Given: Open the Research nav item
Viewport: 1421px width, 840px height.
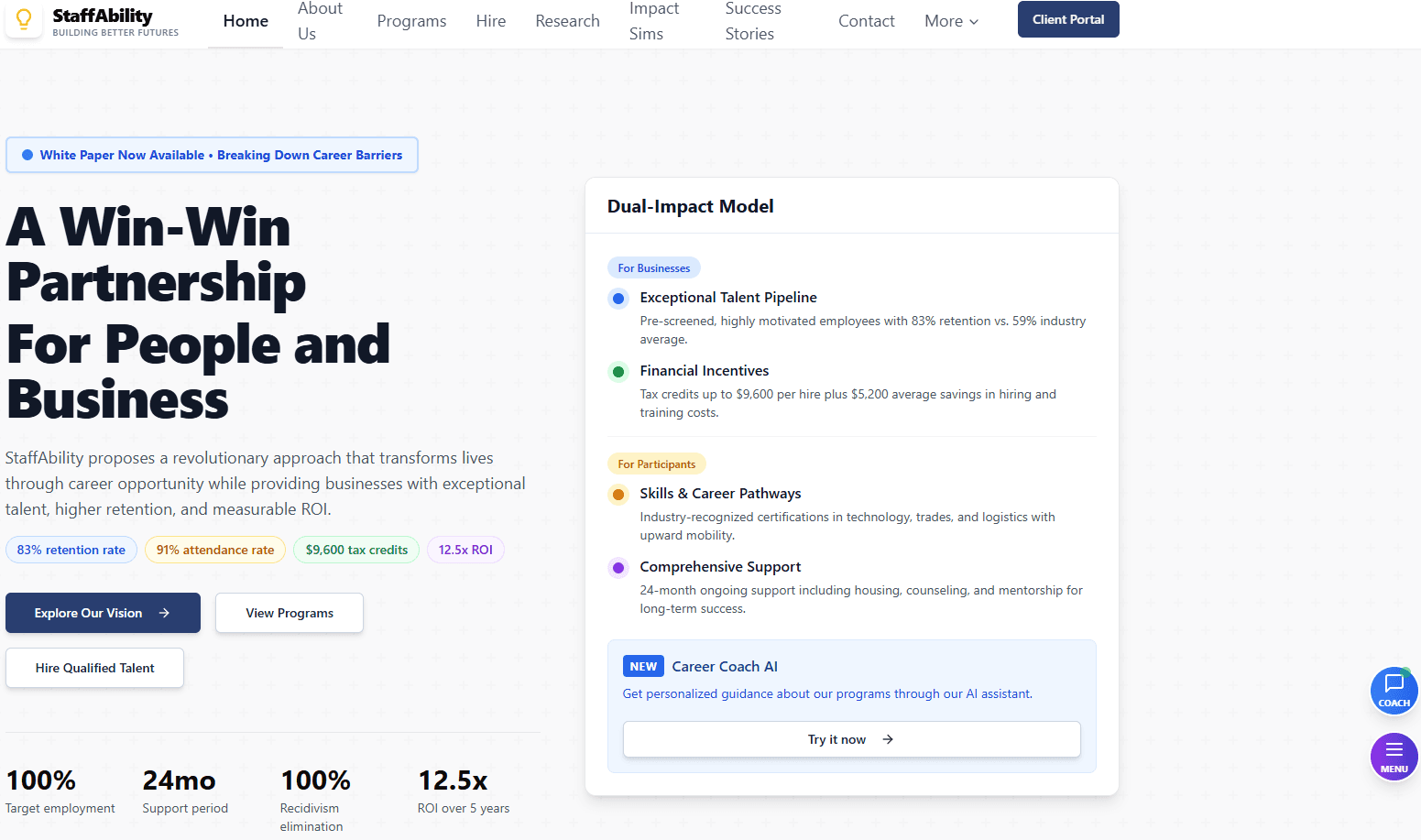Looking at the screenshot, I should pos(567,21).
